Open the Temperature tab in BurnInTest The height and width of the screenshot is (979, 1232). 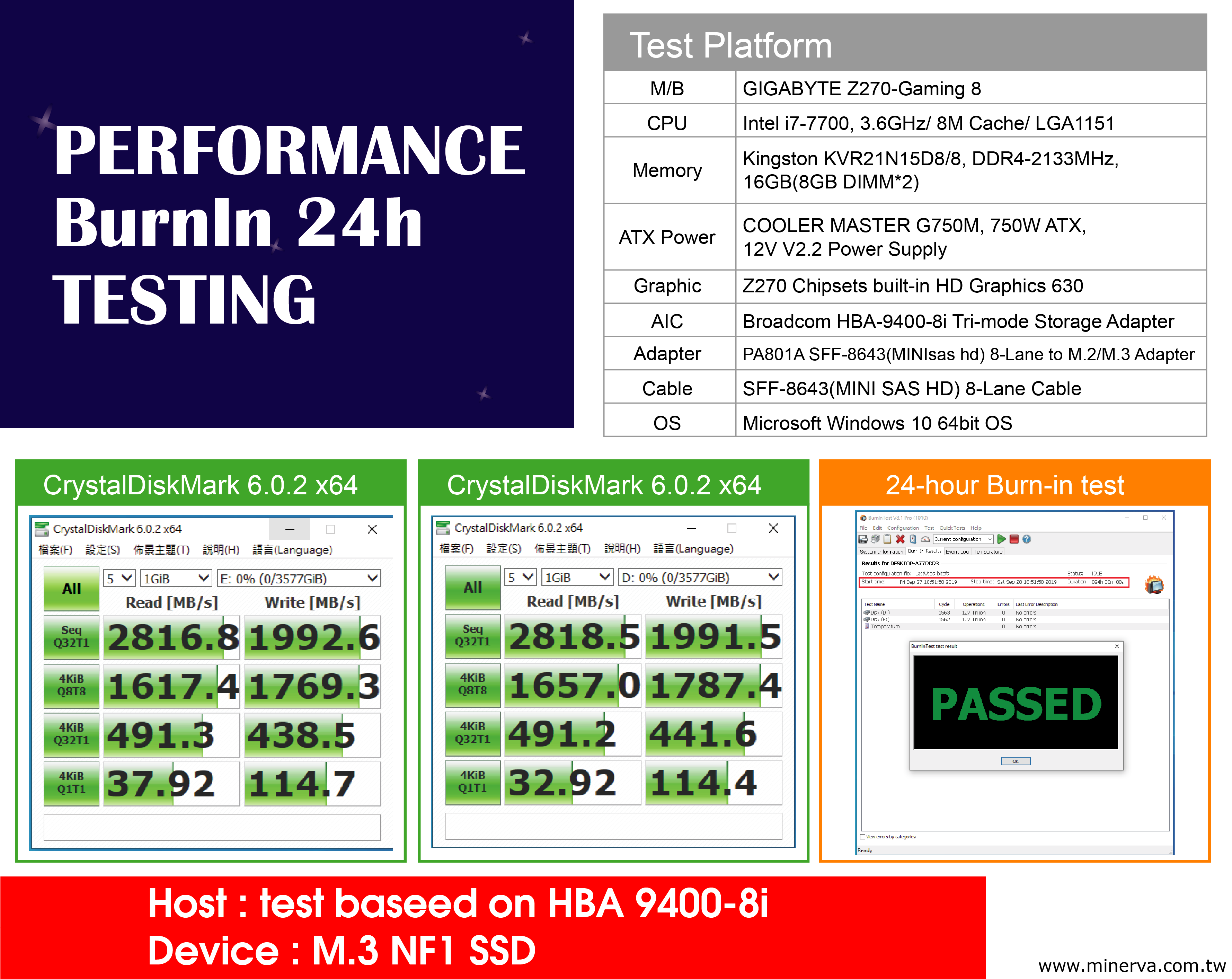coord(988,552)
